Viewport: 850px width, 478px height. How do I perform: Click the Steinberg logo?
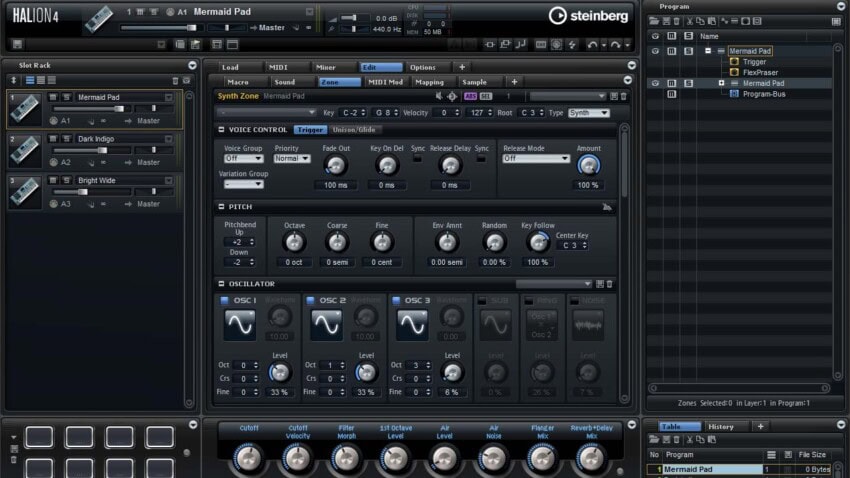(x=590, y=15)
